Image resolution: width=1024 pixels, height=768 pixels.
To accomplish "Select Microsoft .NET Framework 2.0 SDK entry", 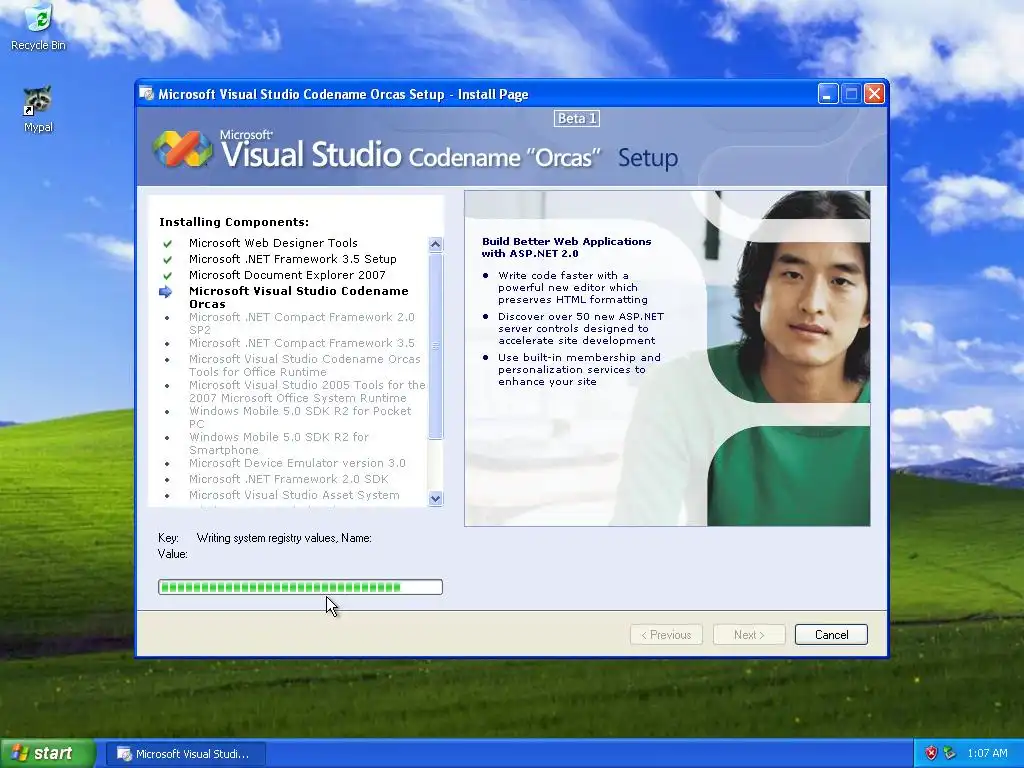I will (x=289, y=479).
